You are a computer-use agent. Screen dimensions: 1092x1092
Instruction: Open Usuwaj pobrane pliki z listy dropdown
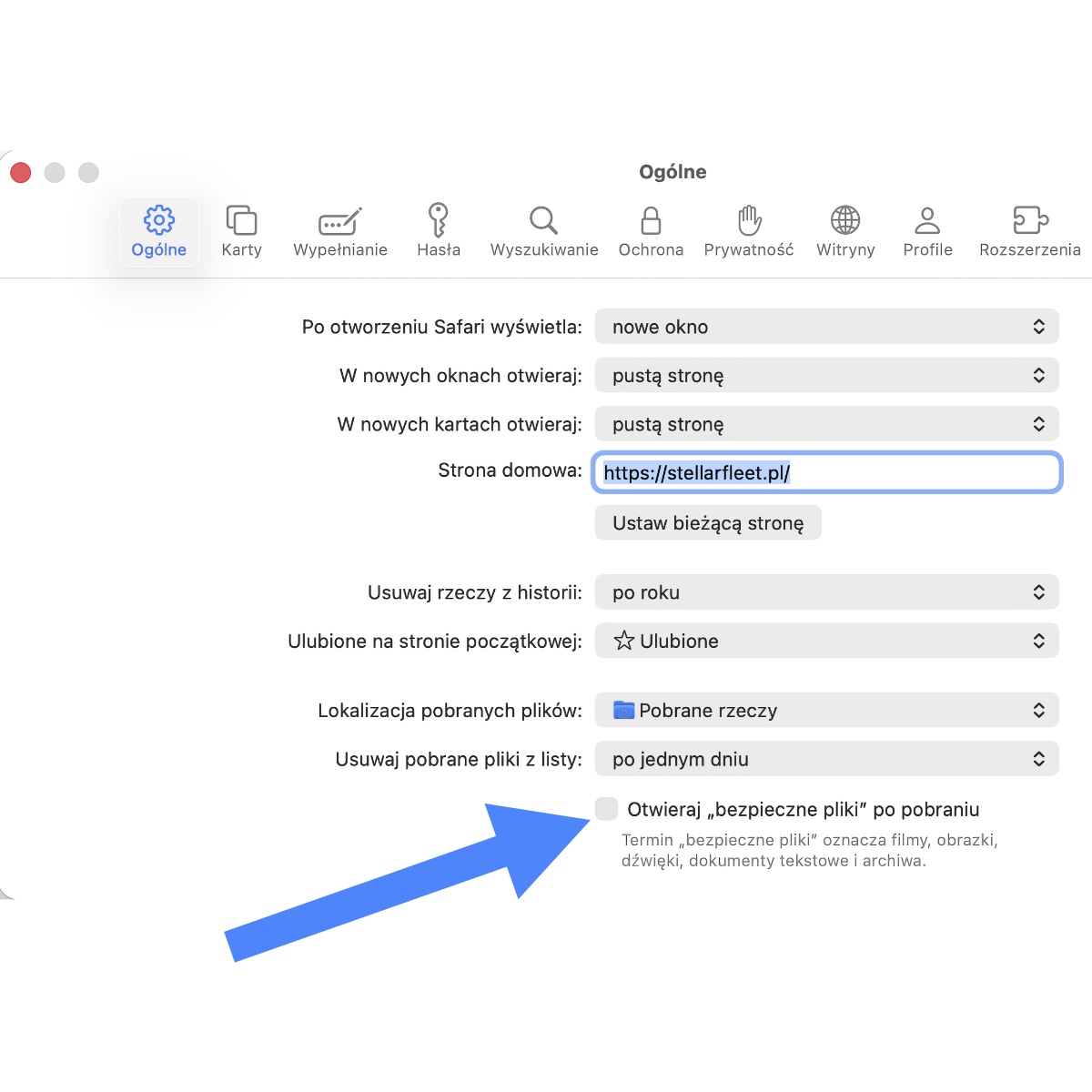click(827, 759)
